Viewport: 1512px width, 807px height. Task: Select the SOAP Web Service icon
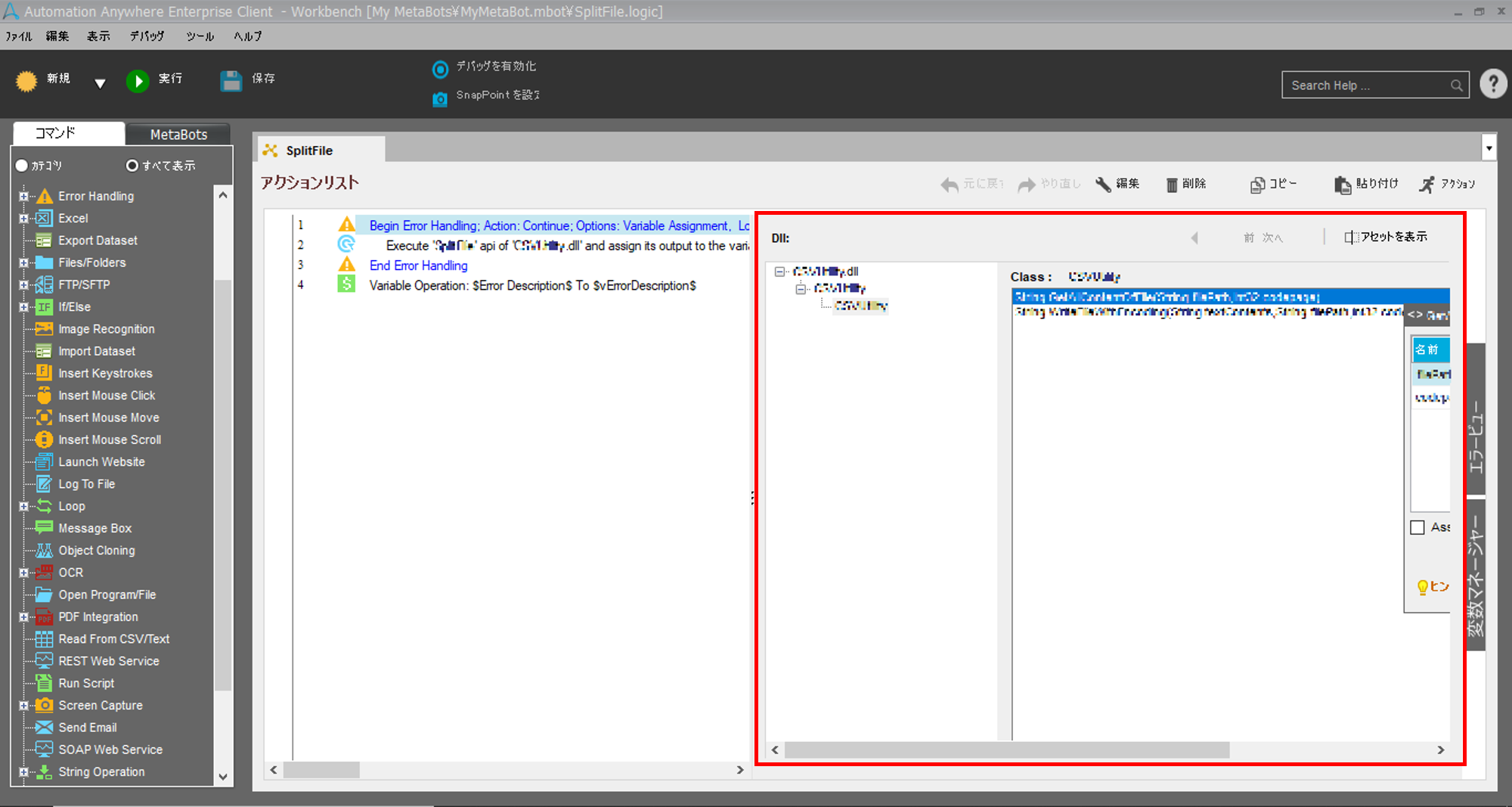click(44, 750)
